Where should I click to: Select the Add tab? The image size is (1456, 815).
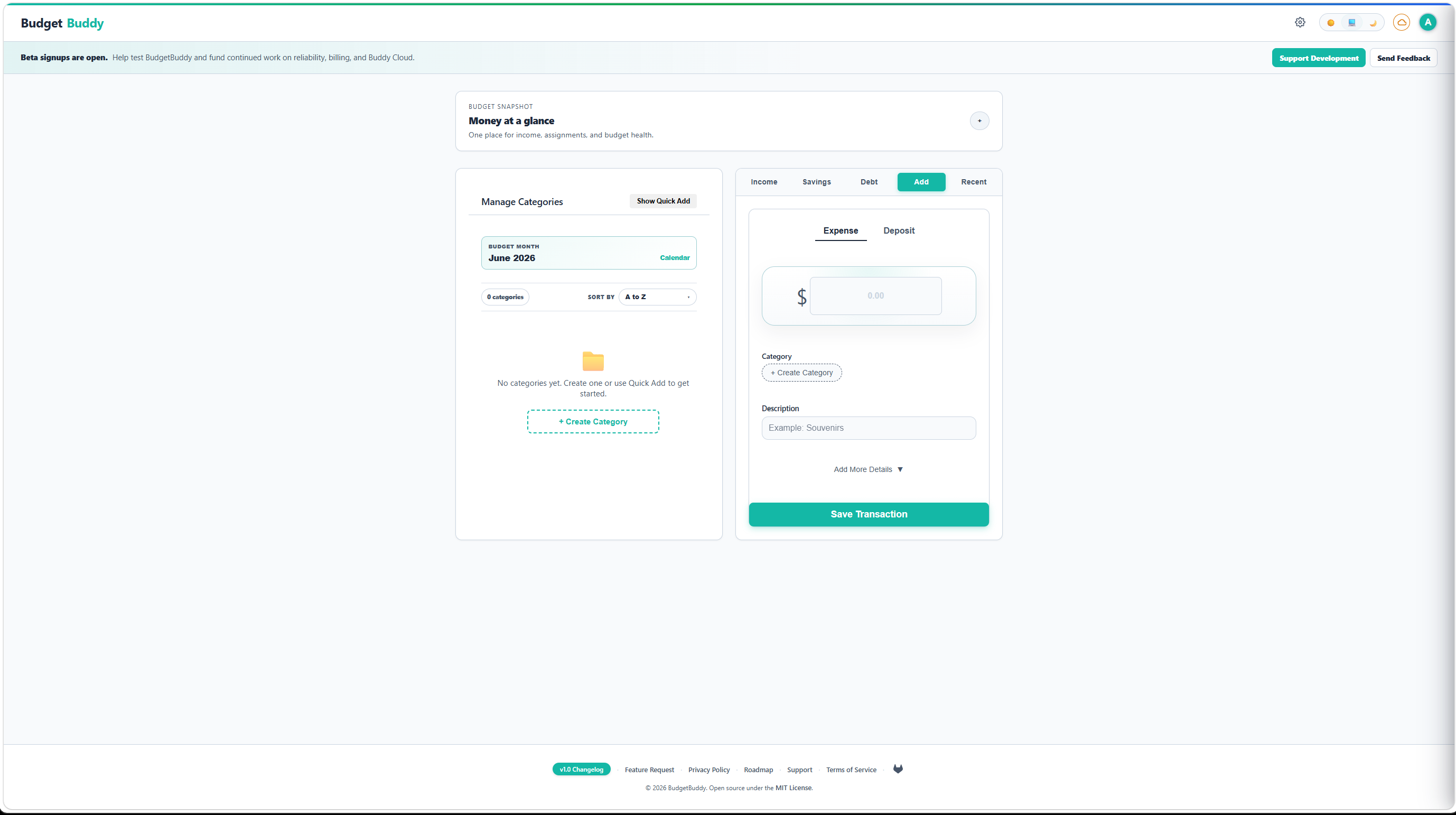click(x=921, y=182)
